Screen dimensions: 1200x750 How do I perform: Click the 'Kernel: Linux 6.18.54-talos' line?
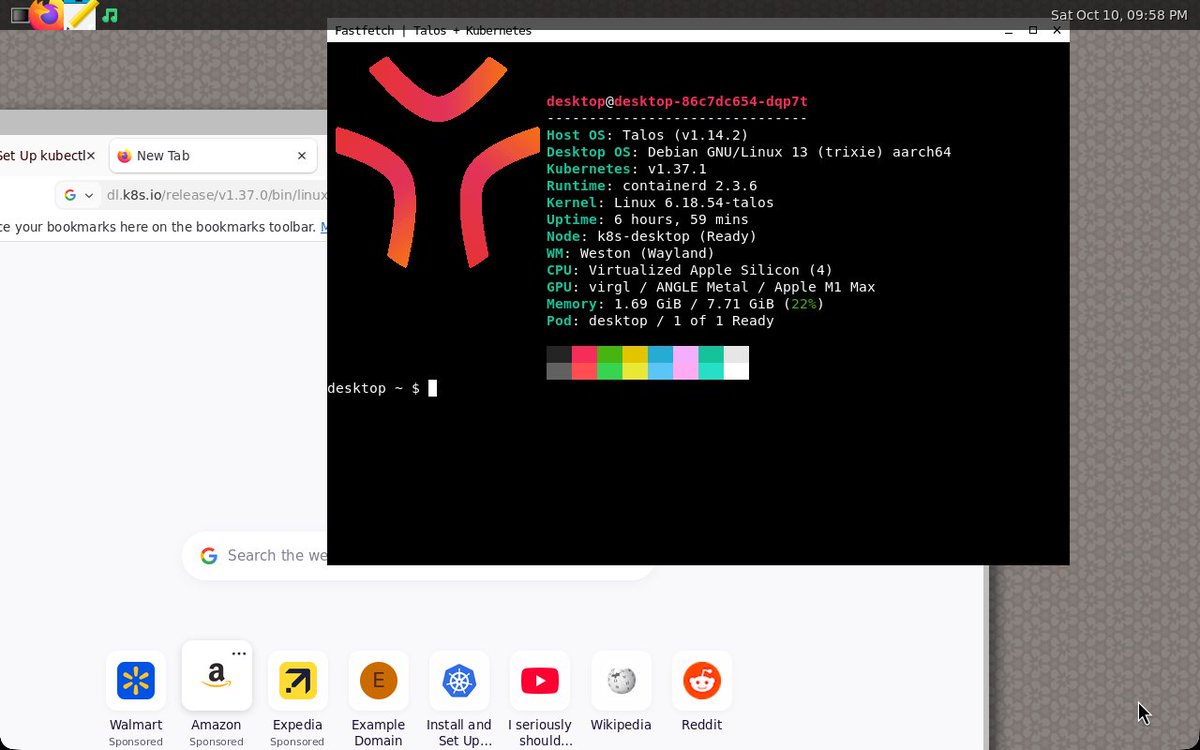click(660, 203)
